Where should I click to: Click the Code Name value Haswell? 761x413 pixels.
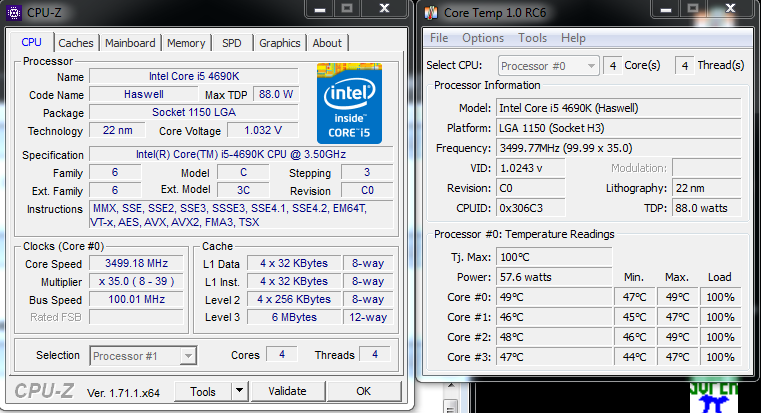click(144, 94)
